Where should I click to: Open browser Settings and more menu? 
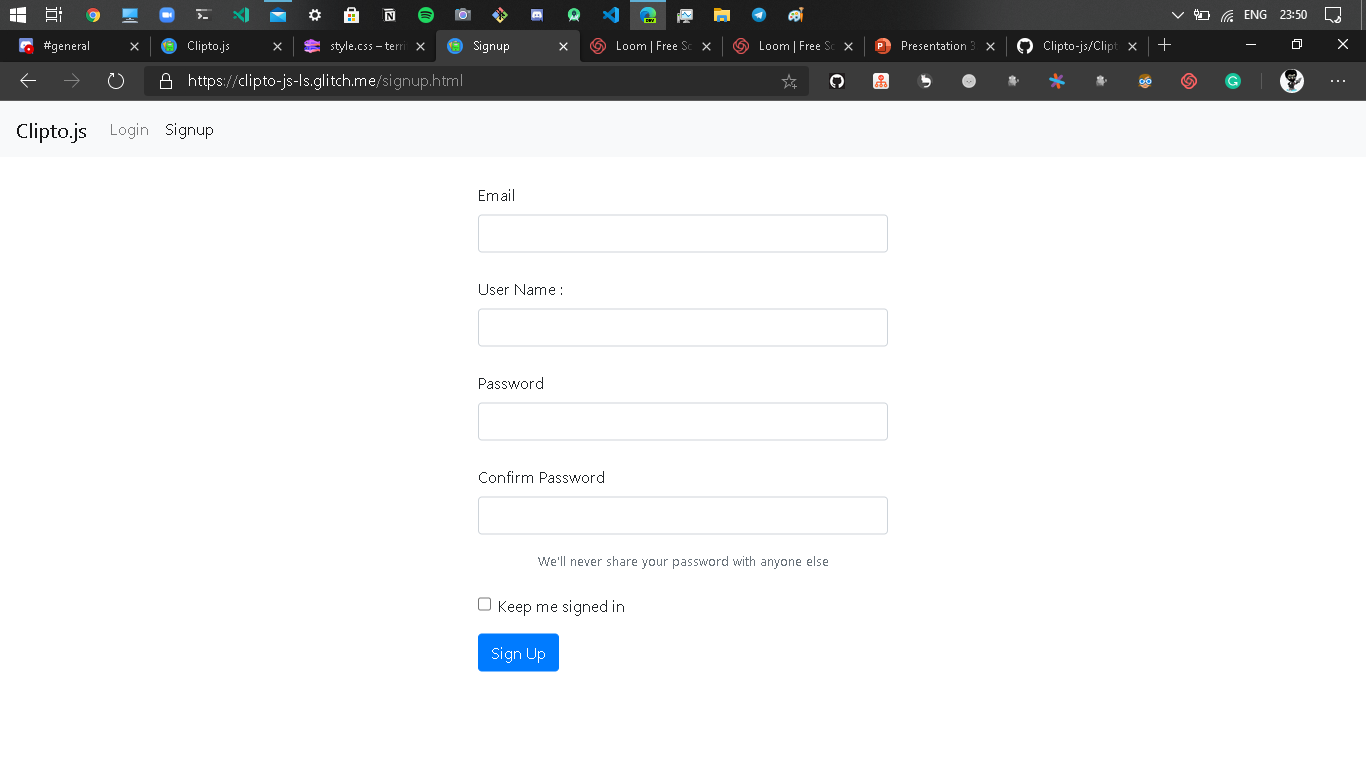tap(1338, 81)
